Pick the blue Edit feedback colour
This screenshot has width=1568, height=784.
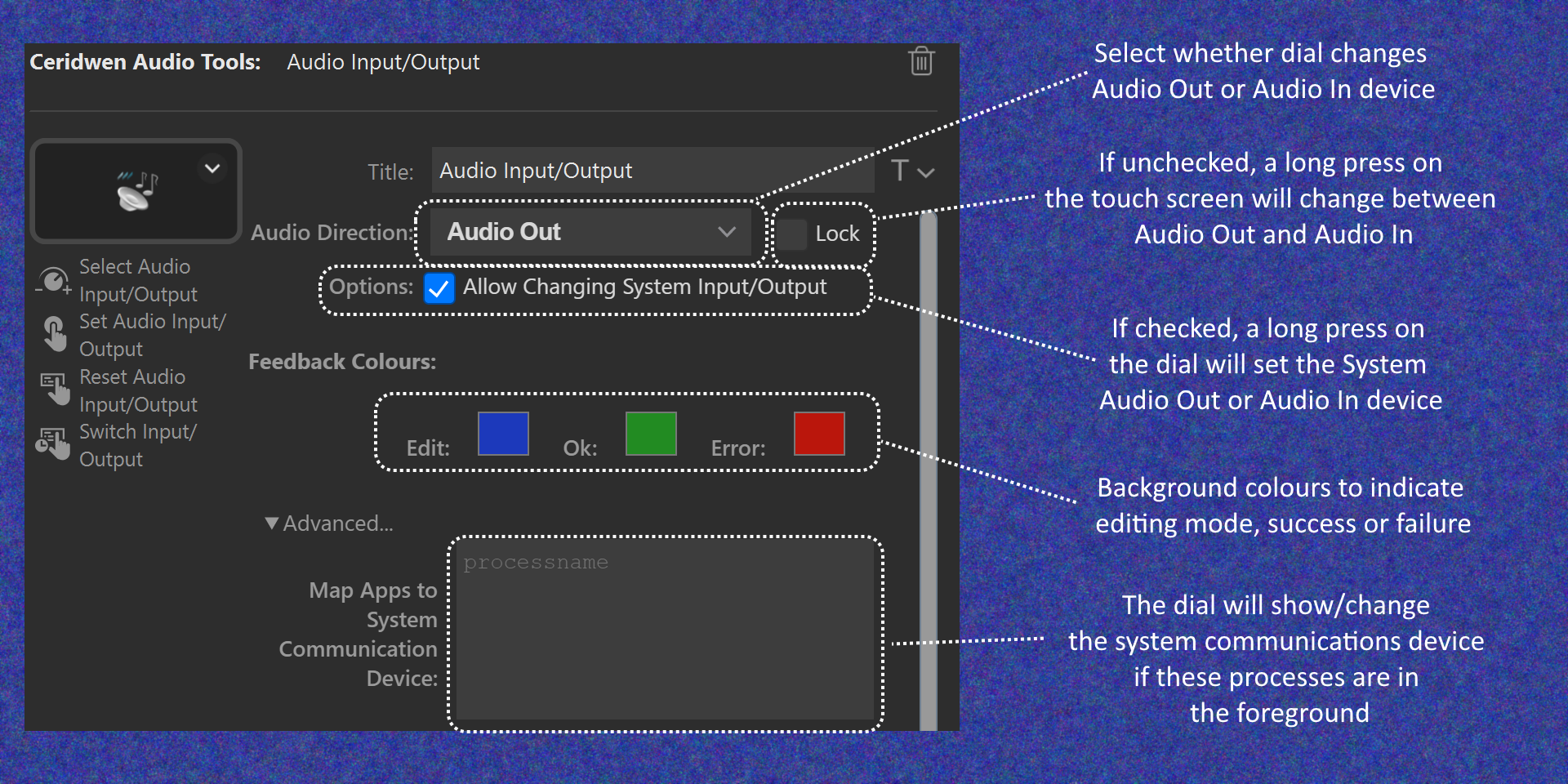503,434
